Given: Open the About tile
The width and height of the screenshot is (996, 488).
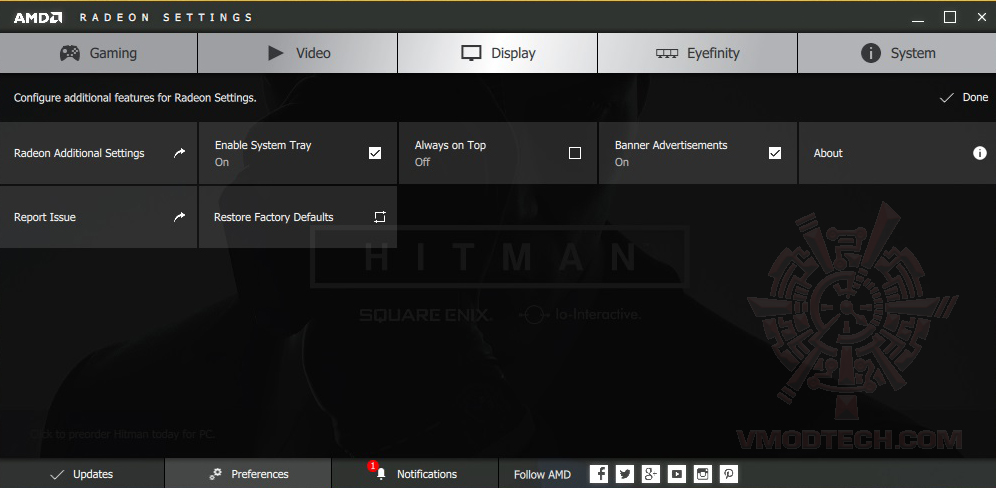Looking at the screenshot, I should tap(897, 153).
